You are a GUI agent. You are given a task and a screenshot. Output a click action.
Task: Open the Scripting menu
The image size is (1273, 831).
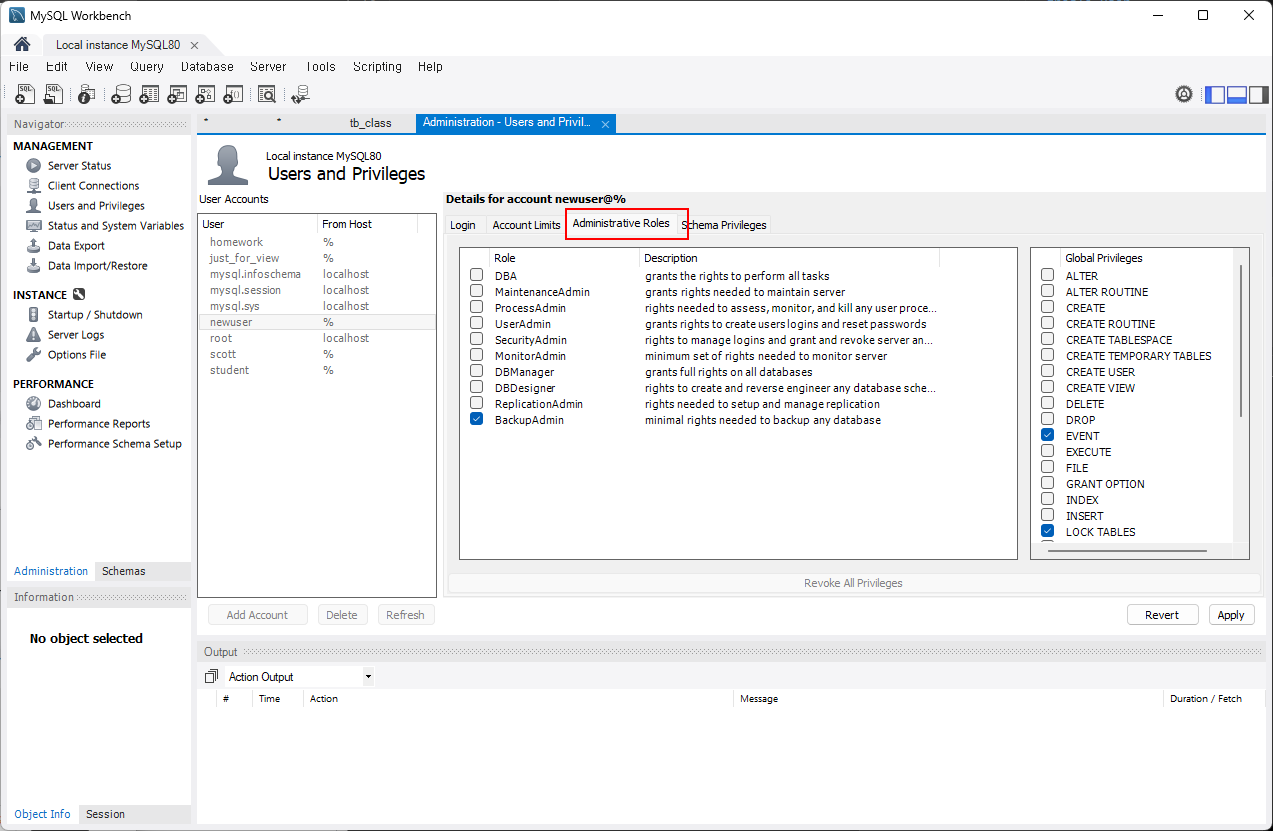tap(377, 67)
